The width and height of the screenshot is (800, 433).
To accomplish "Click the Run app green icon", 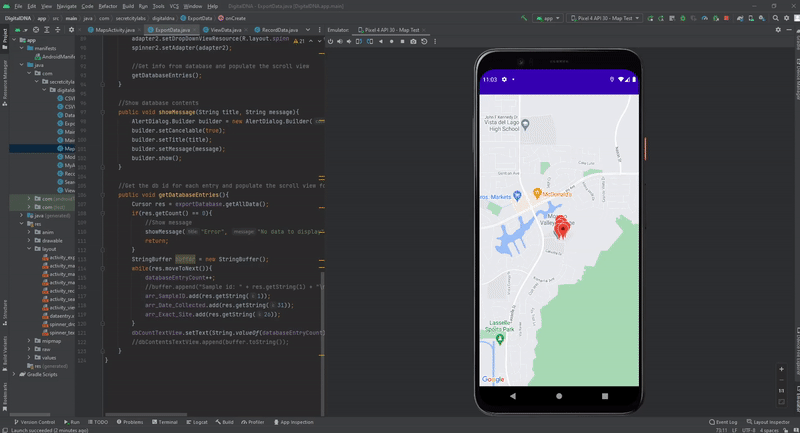I will coord(650,18).
